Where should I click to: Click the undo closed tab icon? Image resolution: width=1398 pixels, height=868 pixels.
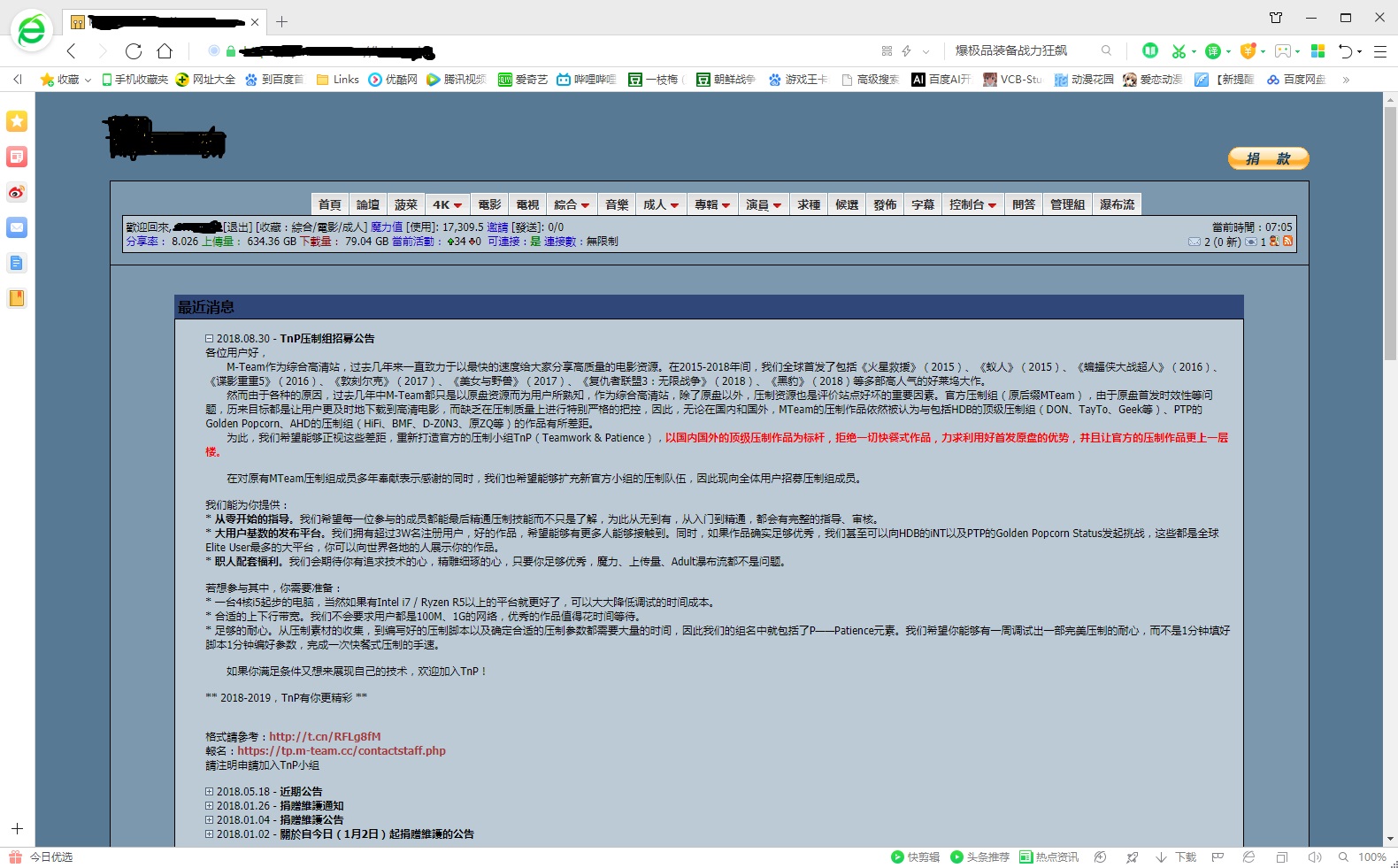click(1345, 51)
